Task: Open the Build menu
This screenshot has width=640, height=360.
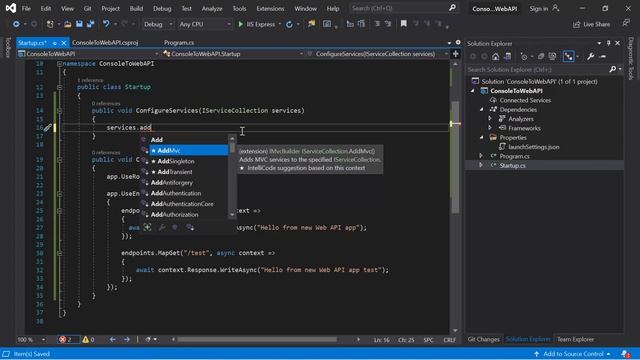Action: tap(136, 8)
